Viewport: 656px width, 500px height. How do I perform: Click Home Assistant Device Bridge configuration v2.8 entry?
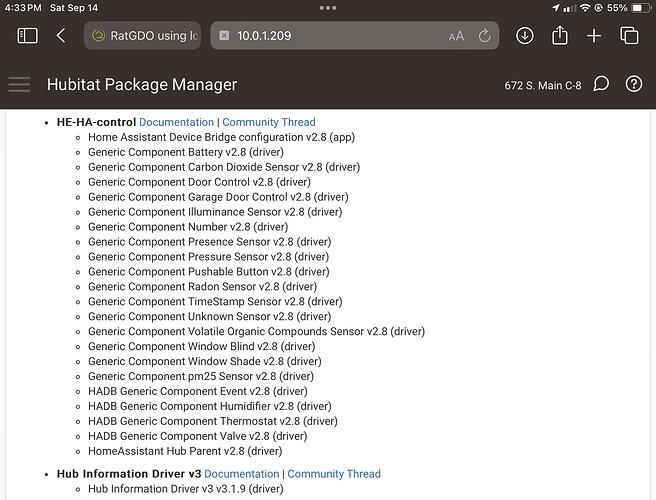click(x=221, y=137)
